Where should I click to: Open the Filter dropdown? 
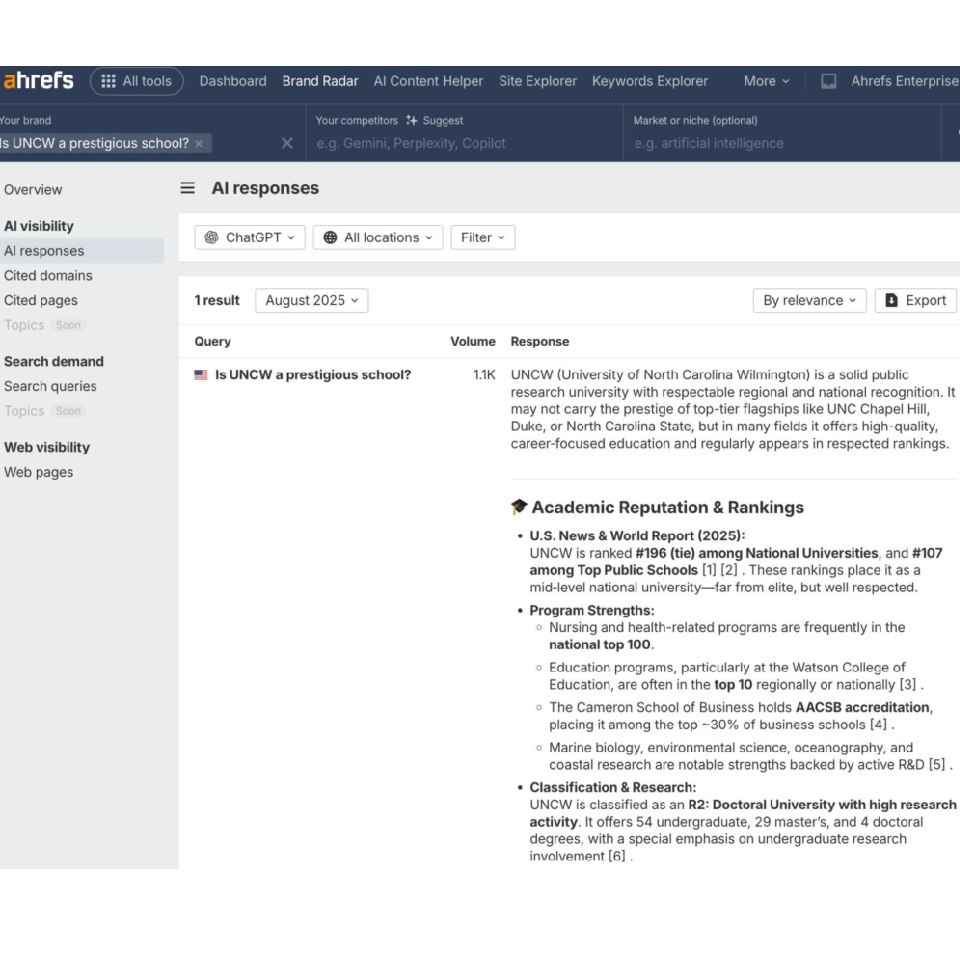click(x=482, y=238)
